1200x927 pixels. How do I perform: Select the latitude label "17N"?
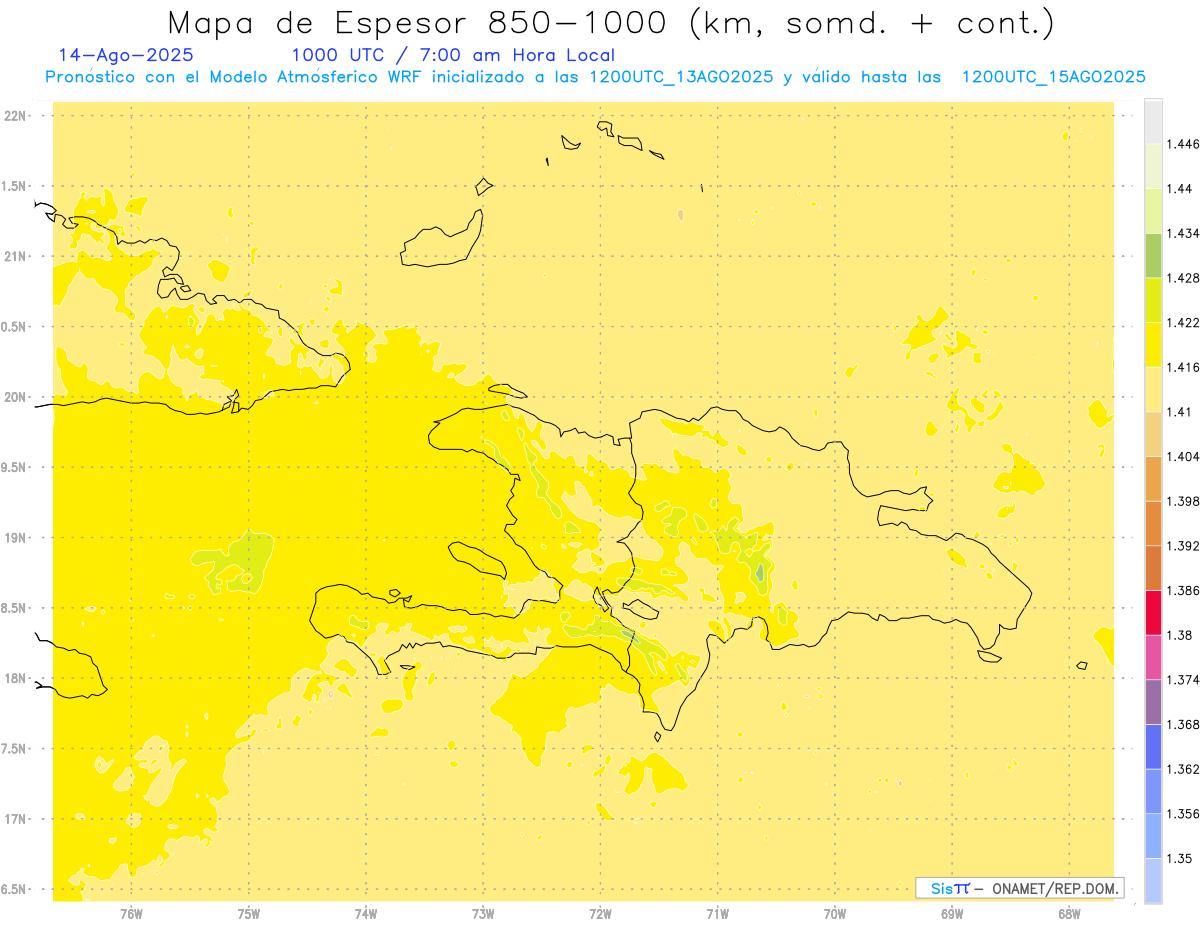14,820
